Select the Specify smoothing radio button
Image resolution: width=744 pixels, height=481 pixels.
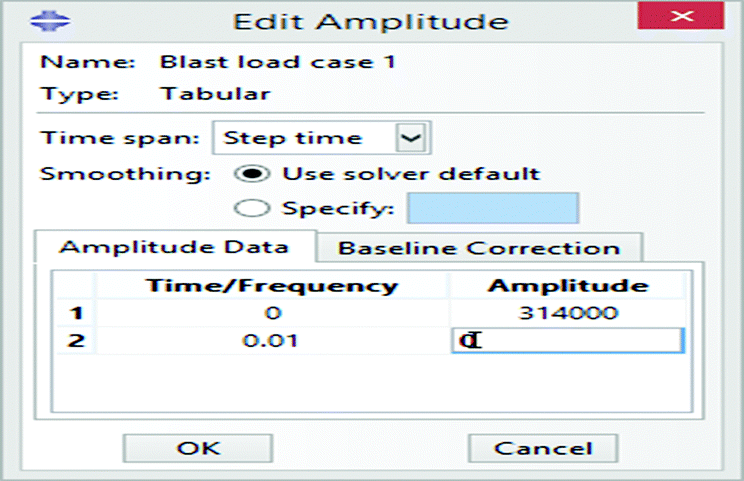click(252, 208)
